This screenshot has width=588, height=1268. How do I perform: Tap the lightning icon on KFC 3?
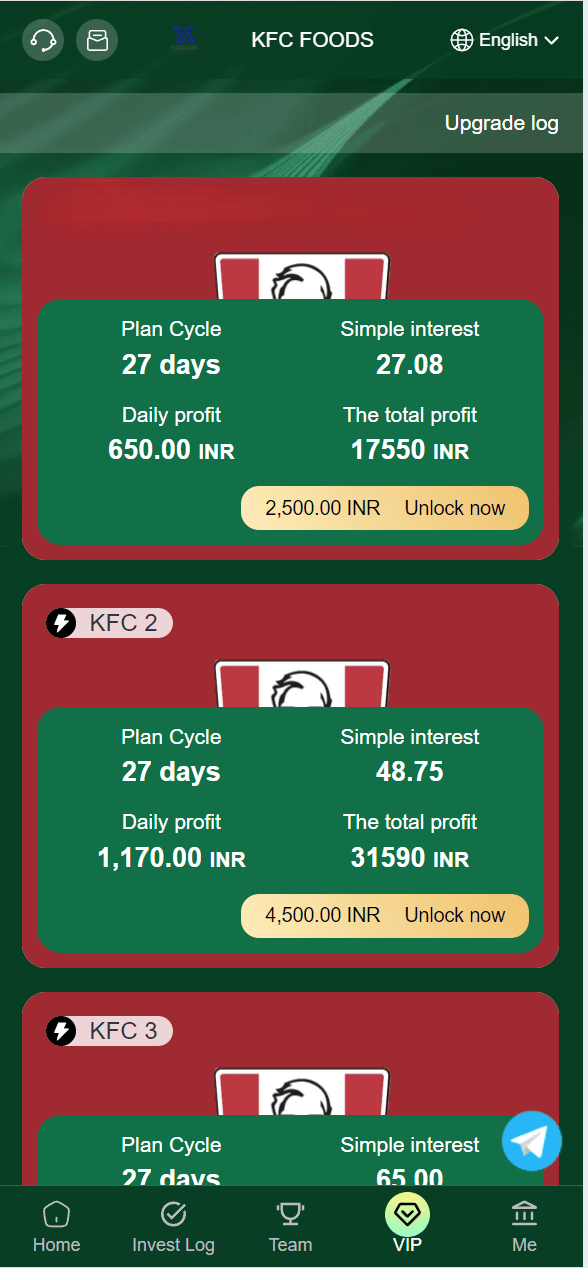click(61, 1031)
